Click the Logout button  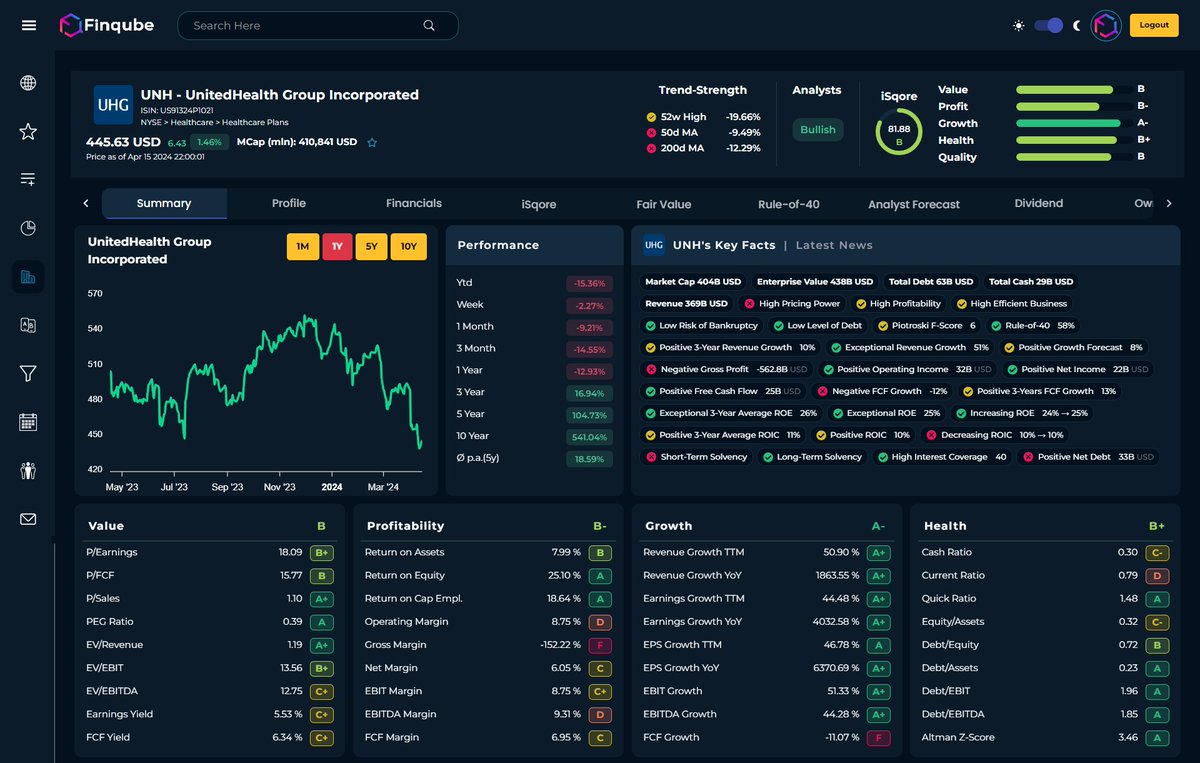(1154, 25)
